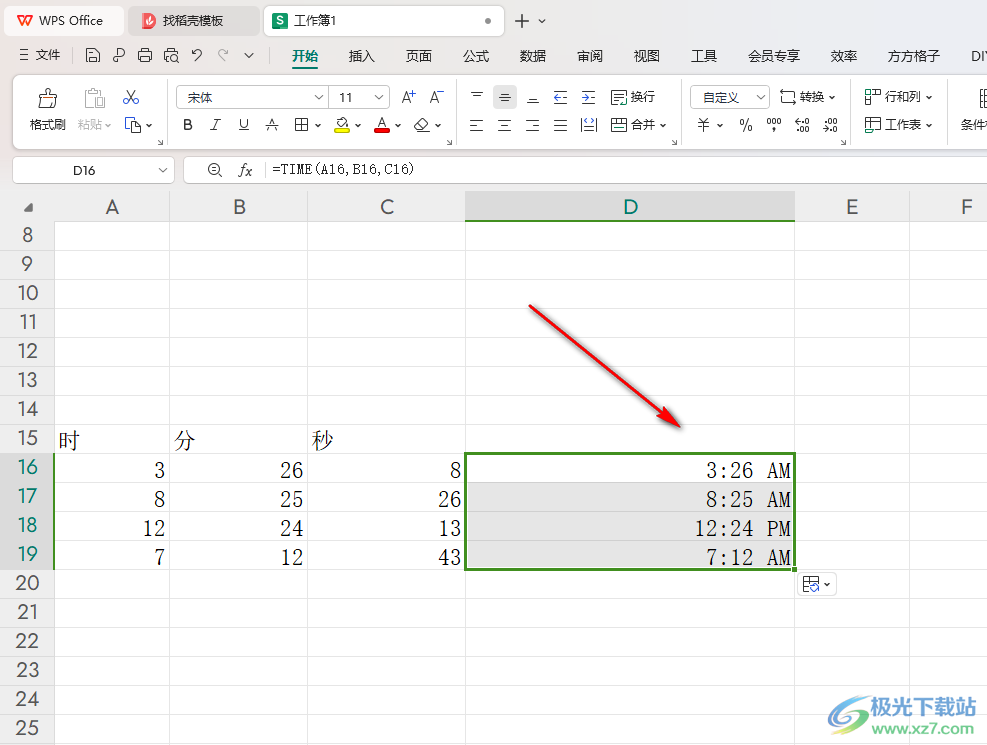The image size is (987, 745).
Task: Open Rows and Columns (行和列) menu
Action: [x=898, y=97]
